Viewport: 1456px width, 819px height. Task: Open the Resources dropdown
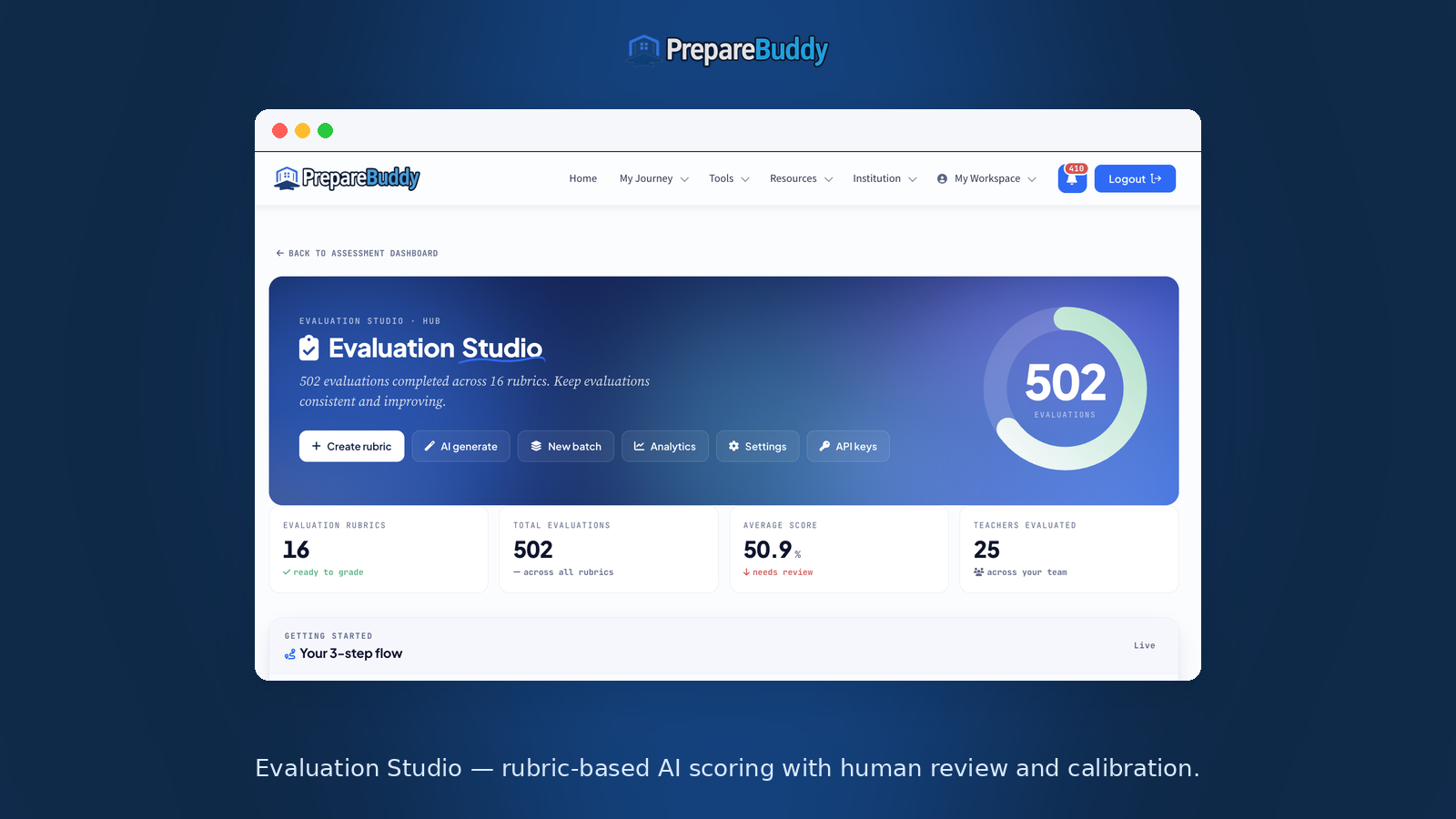pyautogui.click(x=801, y=179)
